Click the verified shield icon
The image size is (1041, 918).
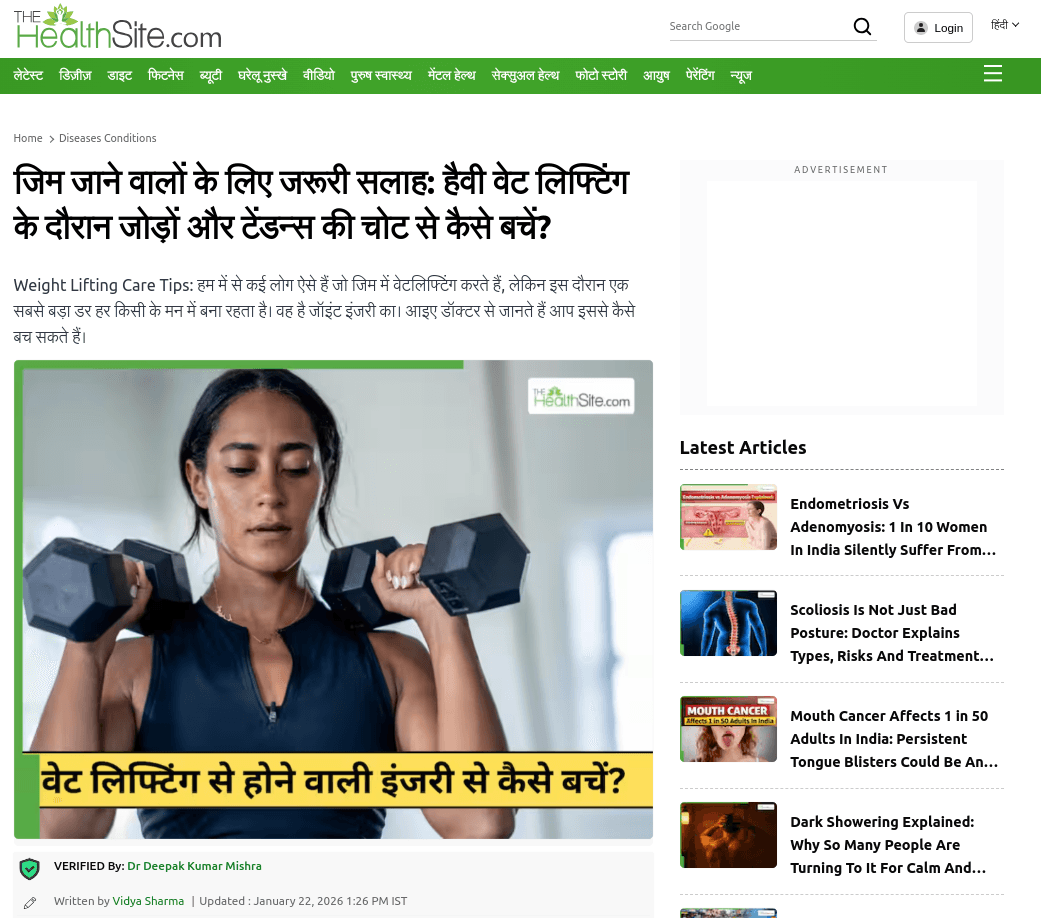coord(30,868)
